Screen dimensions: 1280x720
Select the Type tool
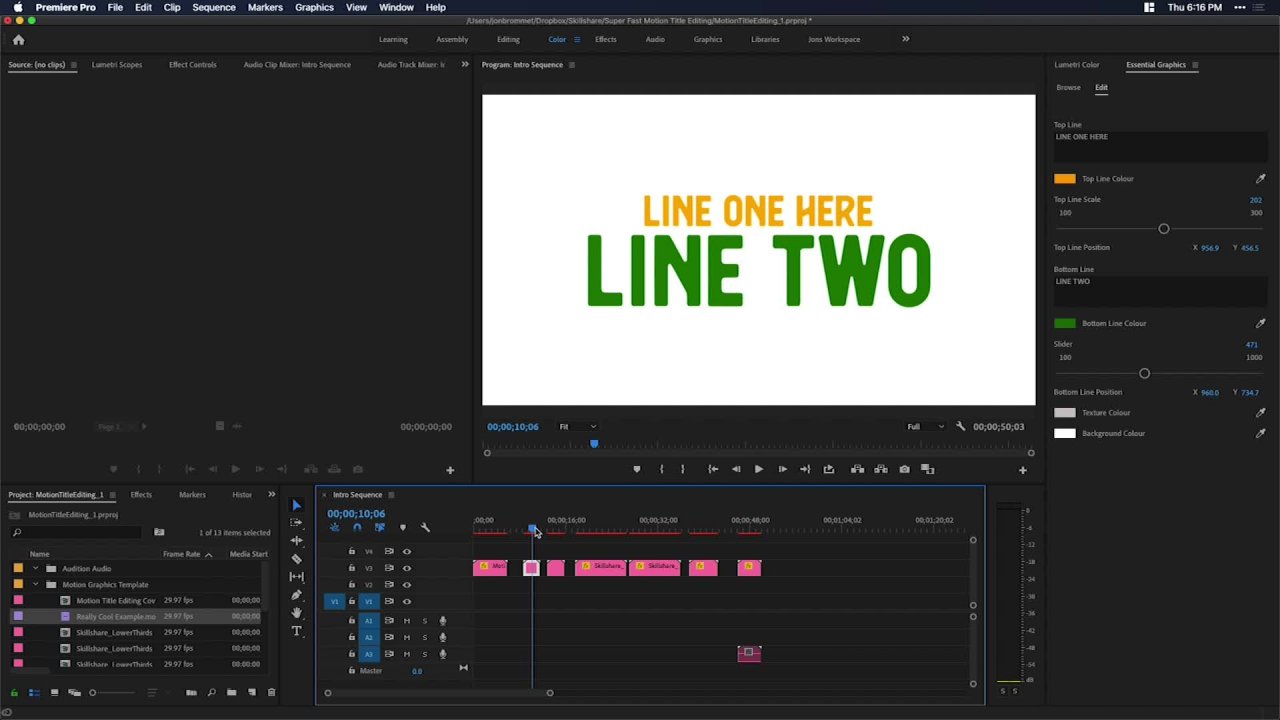[x=296, y=631]
